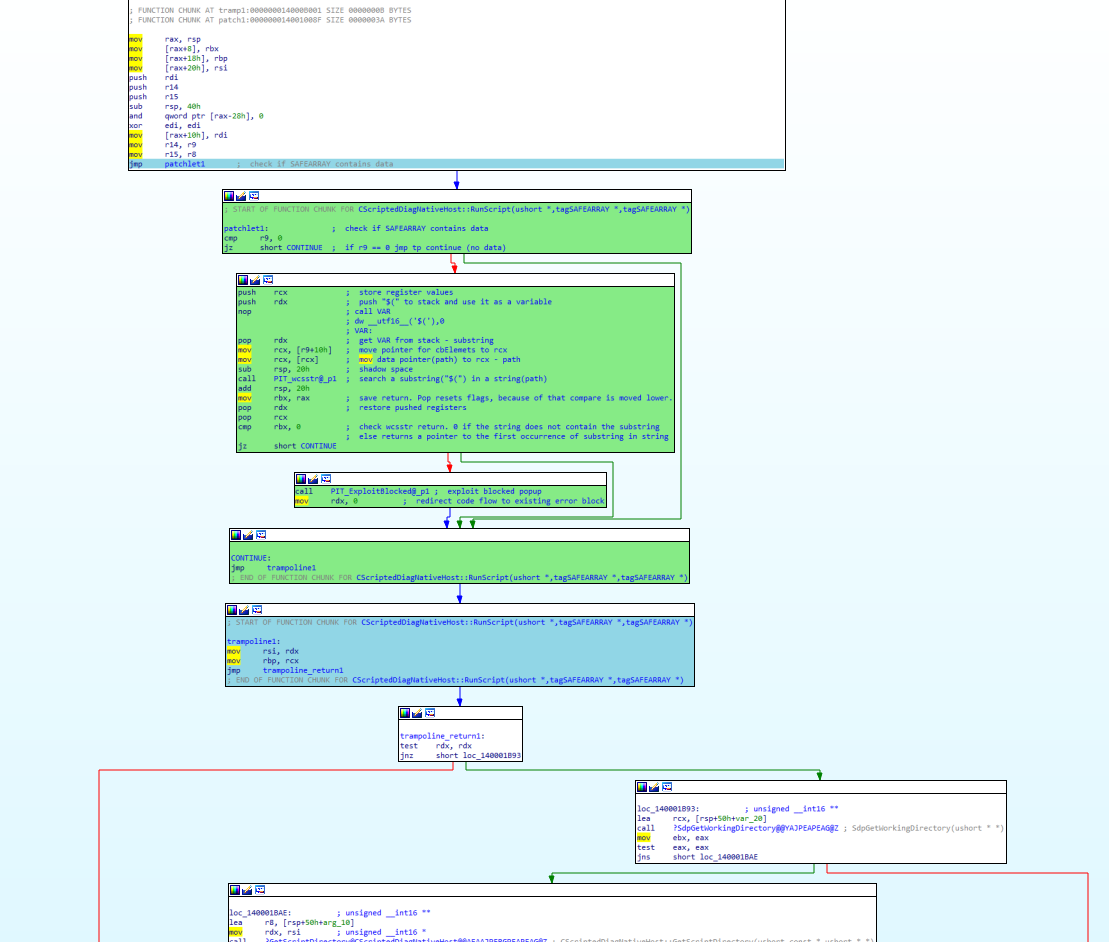Image resolution: width=1109 pixels, height=942 pixels.
Task: Select the 'mov rdx, 0' instruction
Action: coord(327,501)
